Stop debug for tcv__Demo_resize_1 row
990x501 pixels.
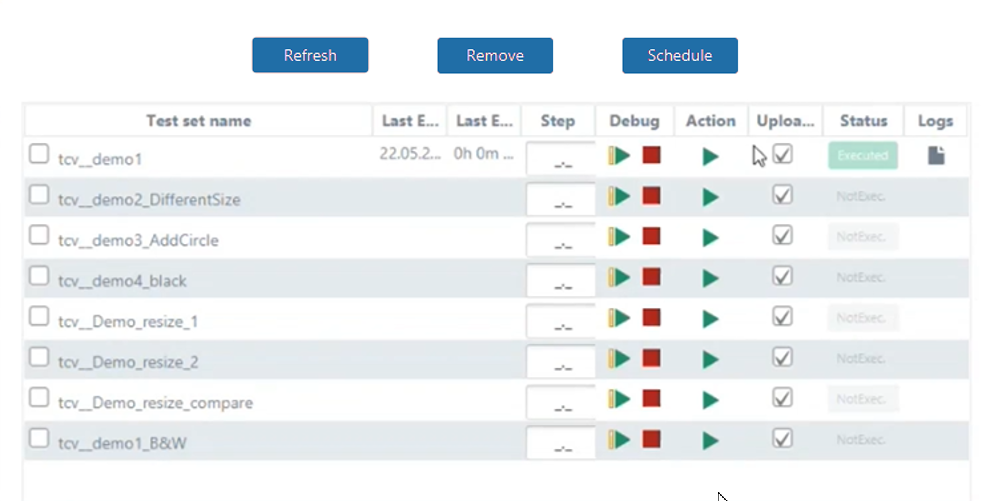[x=652, y=318]
